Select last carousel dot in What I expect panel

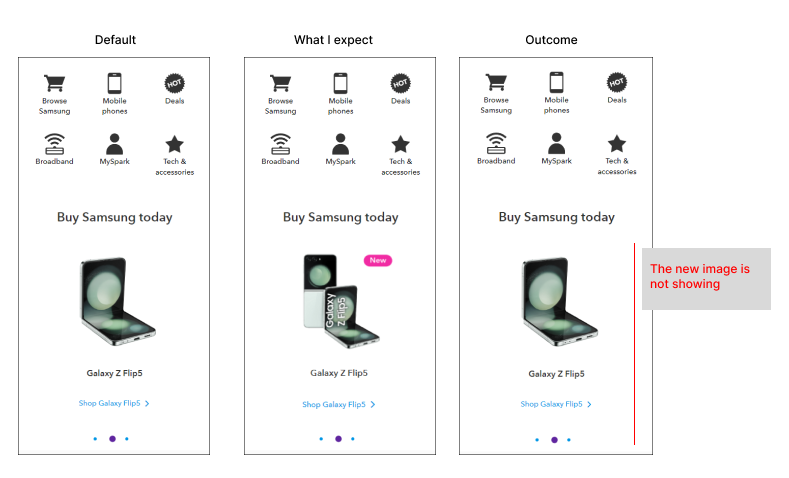coord(353,438)
